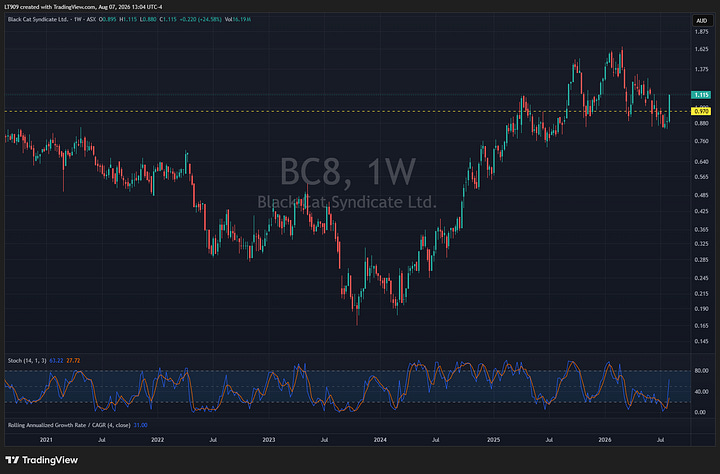Viewport: 720px width, 474px height.
Task: Click the '2022' time axis label
Action: click(x=158, y=440)
